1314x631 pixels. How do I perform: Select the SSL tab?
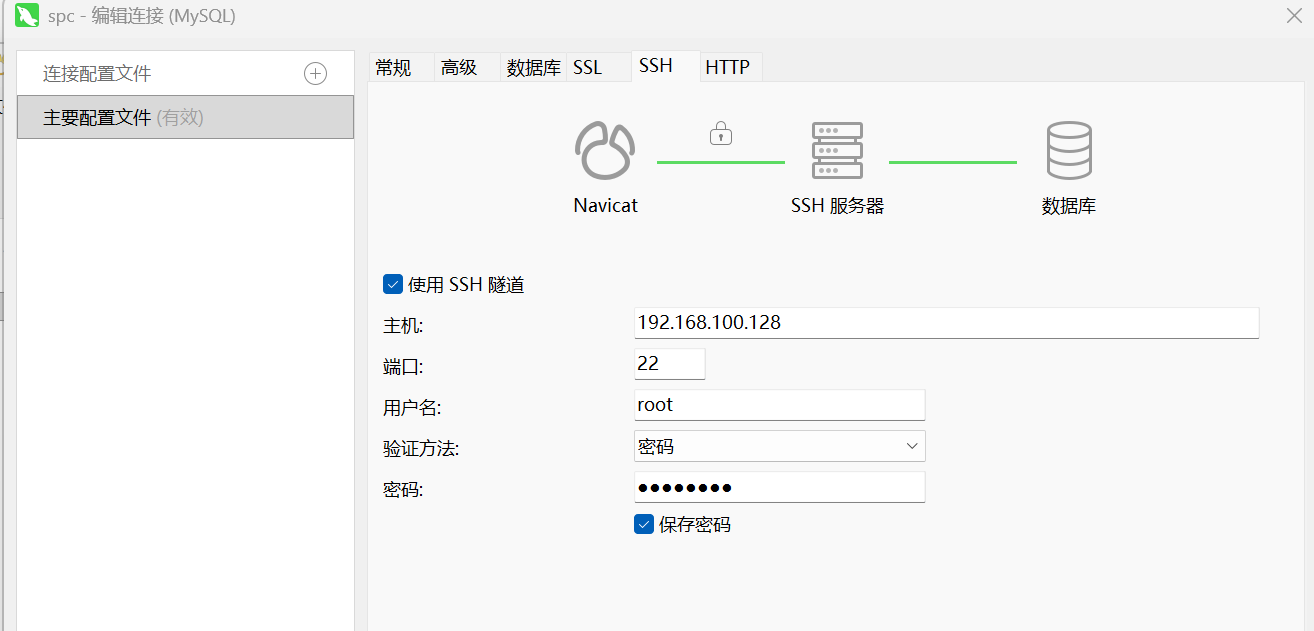click(588, 68)
